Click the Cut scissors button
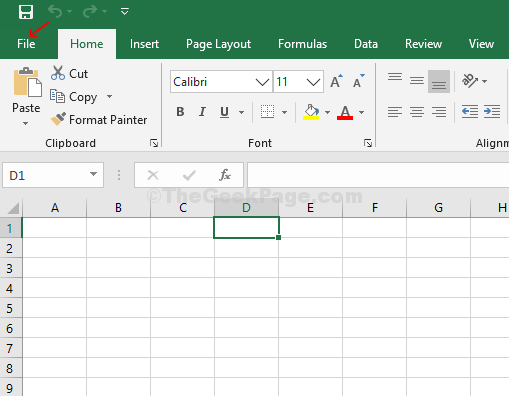This screenshot has height=396, width=509. click(69, 73)
